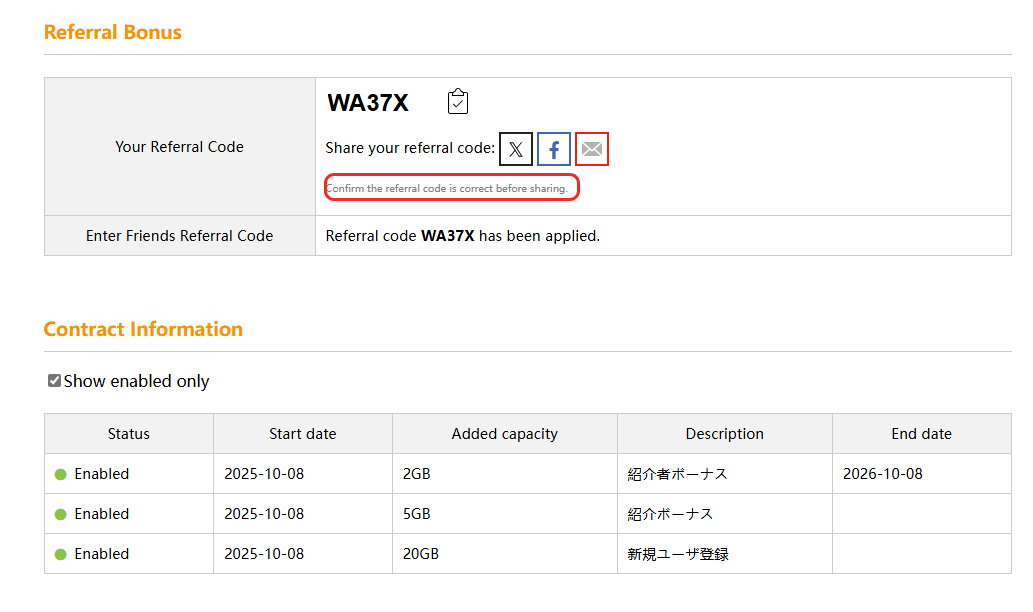Click the green status dot for 20GB row

click(61, 554)
